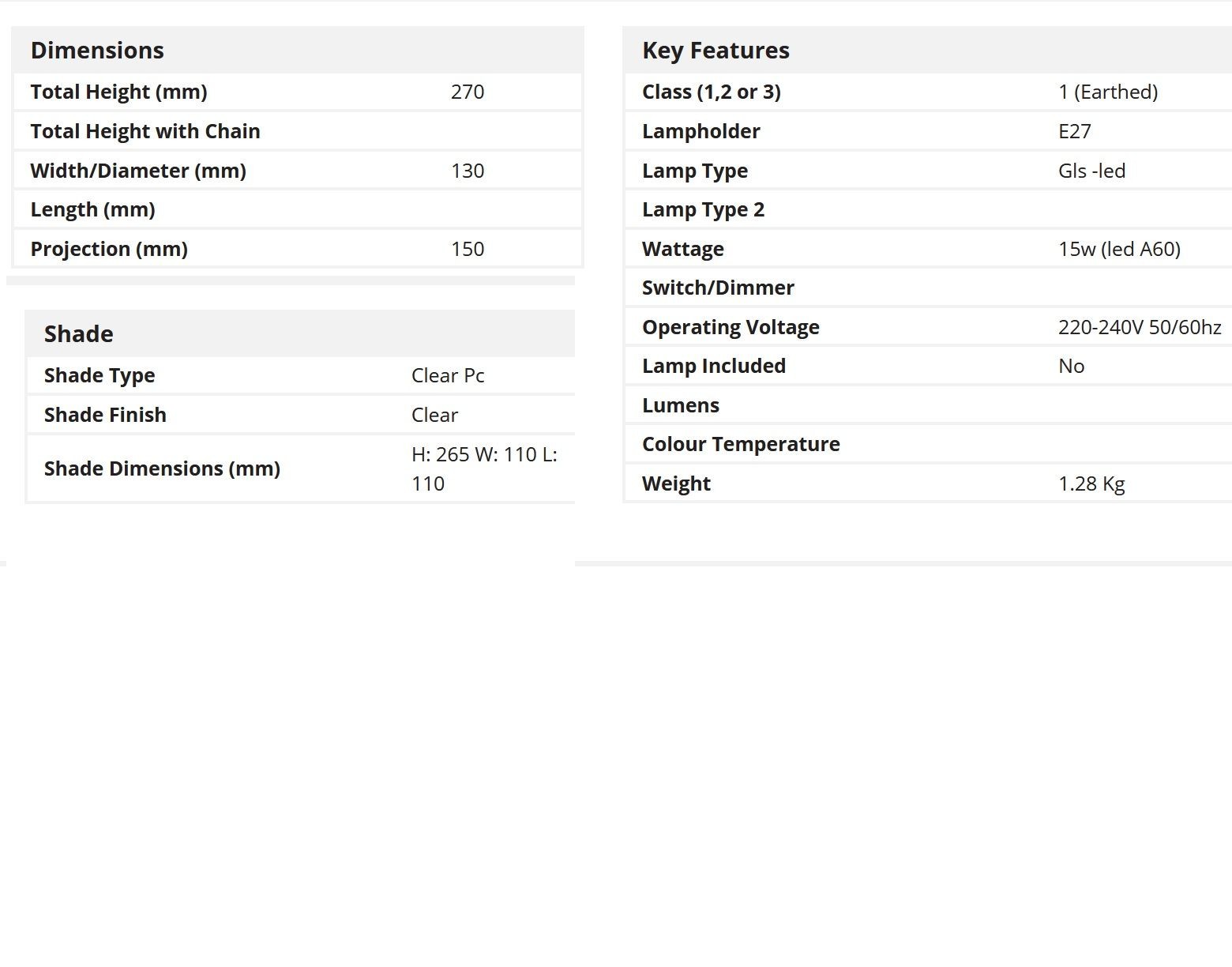Click the 270 total height value
Viewport: 1232px width, 967px height.
click(x=468, y=92)
